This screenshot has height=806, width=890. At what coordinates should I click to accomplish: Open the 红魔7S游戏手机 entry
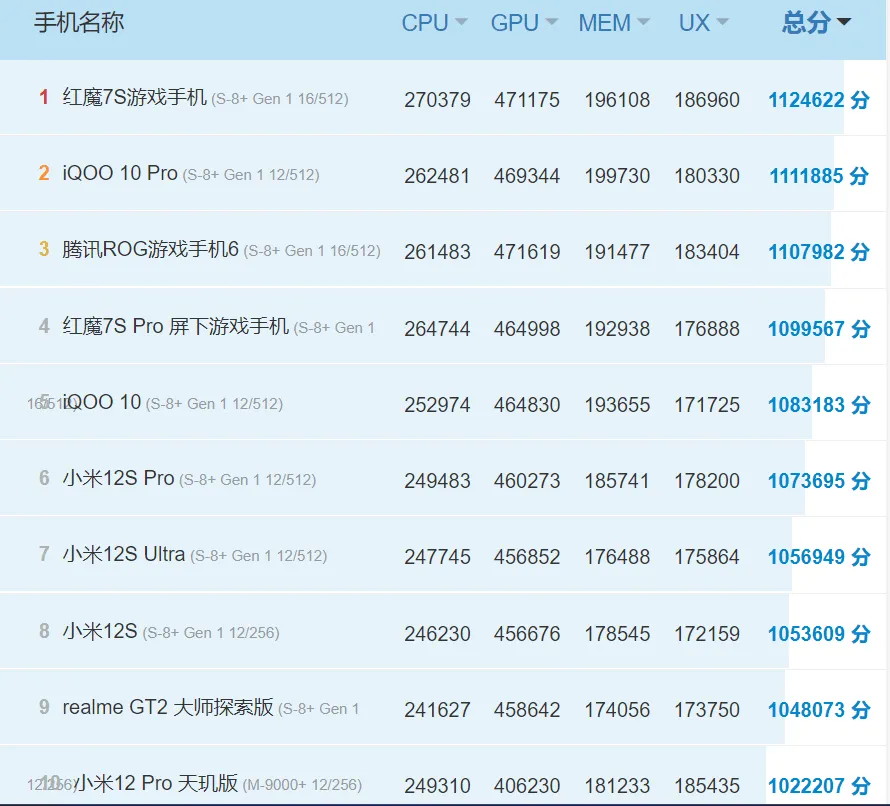(x=135, y=97)
